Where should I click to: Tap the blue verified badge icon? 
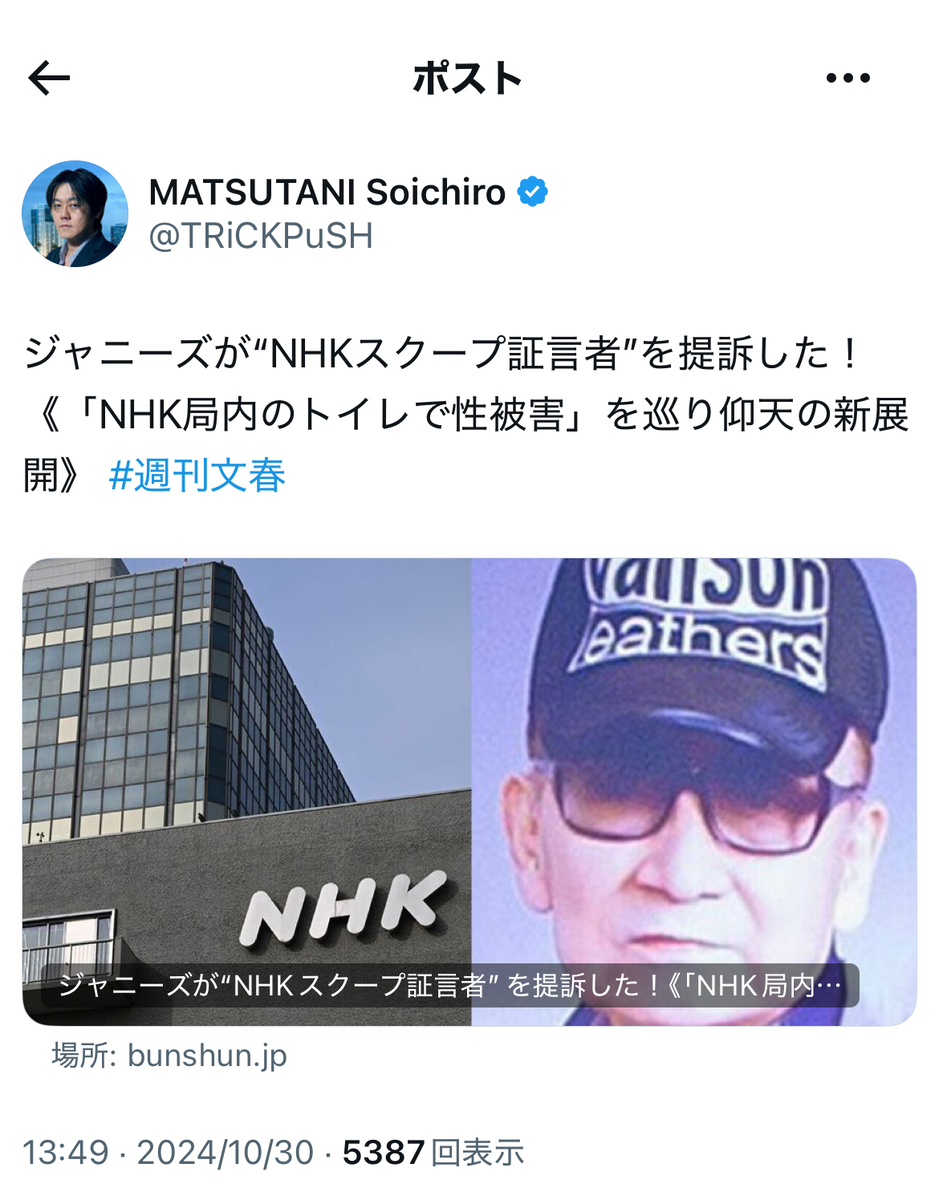pyautogui.click(x=532, y=192)
